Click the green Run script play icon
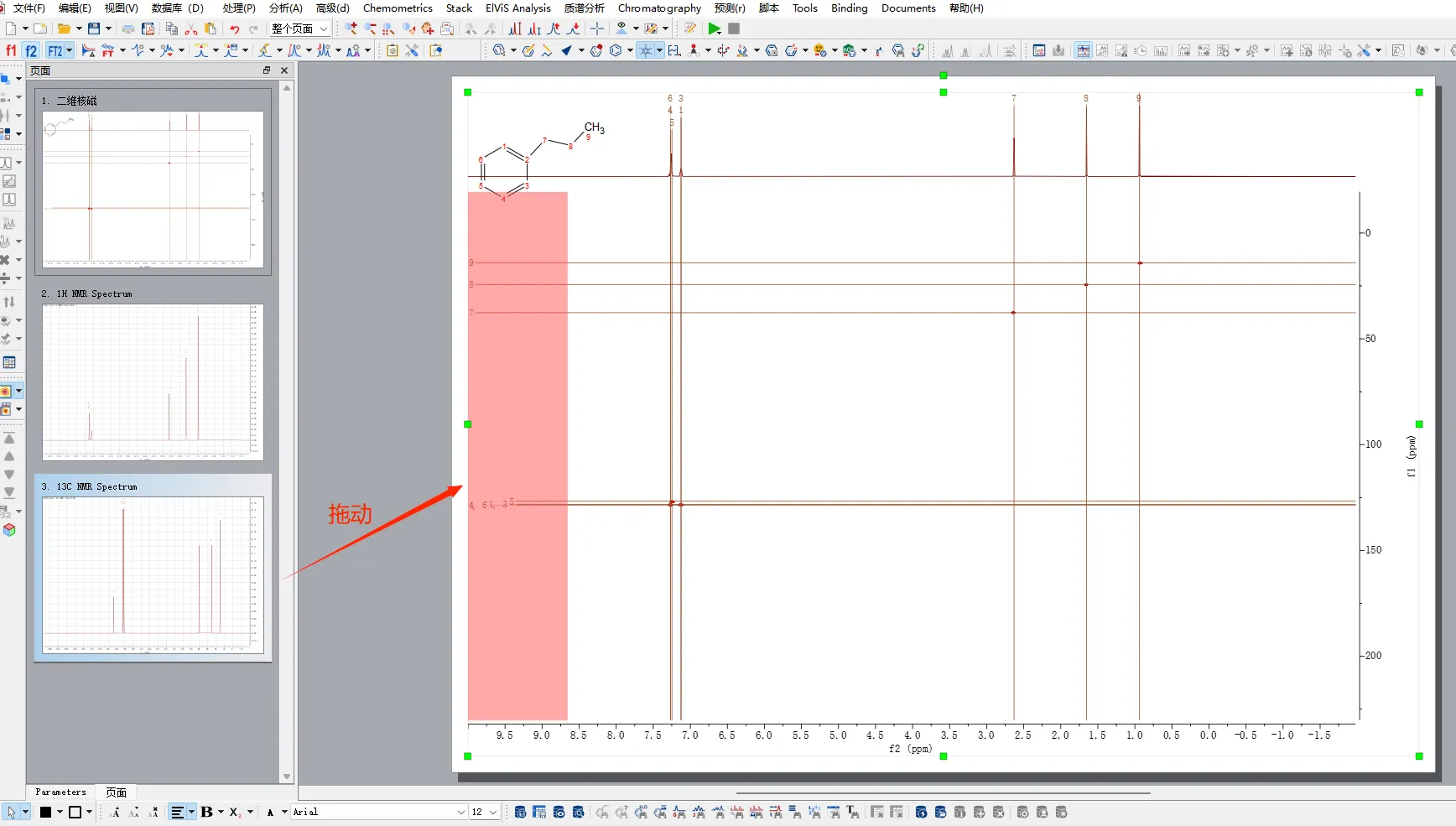 tap(714, 29)
